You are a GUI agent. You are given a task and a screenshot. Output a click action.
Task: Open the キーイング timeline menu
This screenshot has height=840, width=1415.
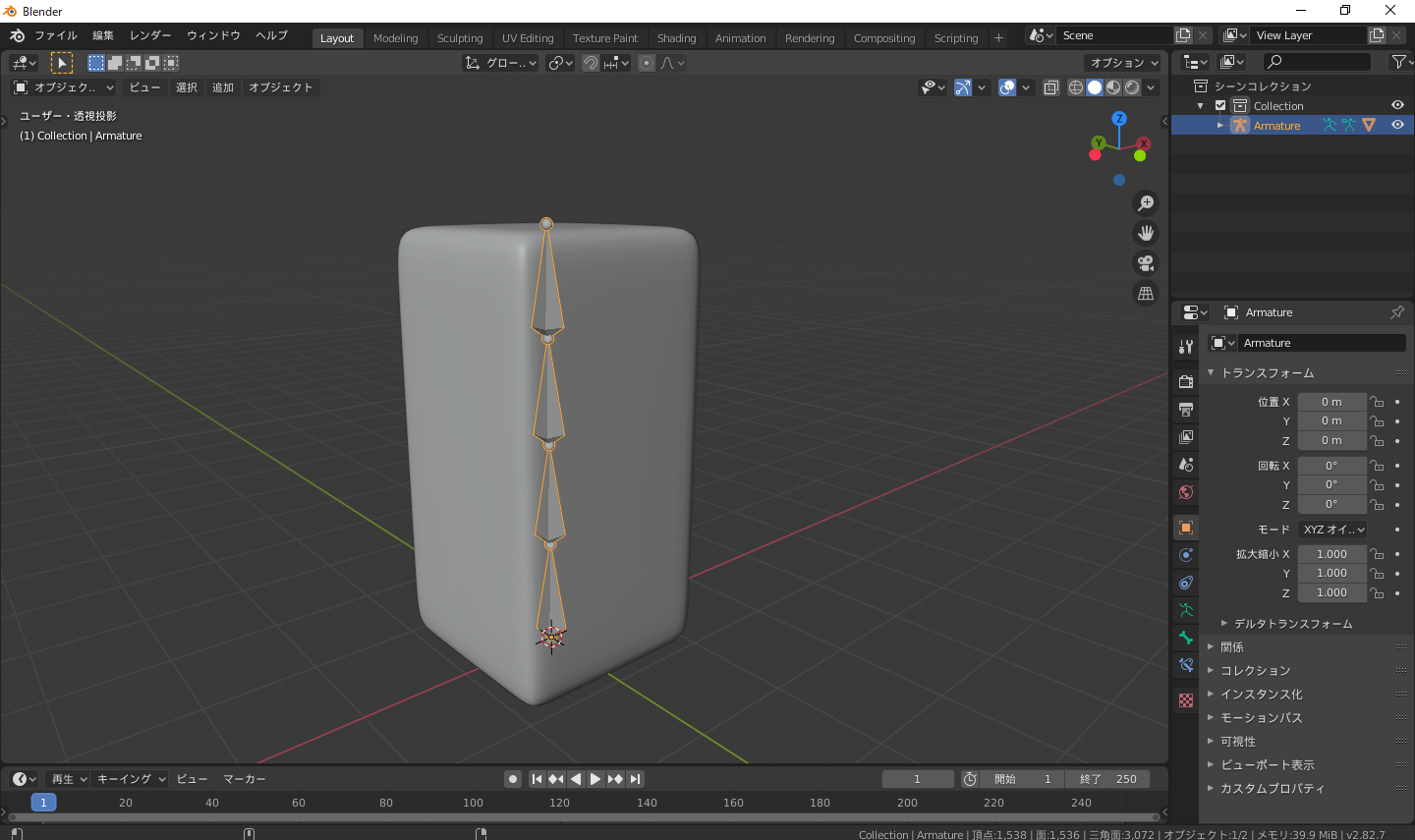pyautogui.click(x=132, y=779)
